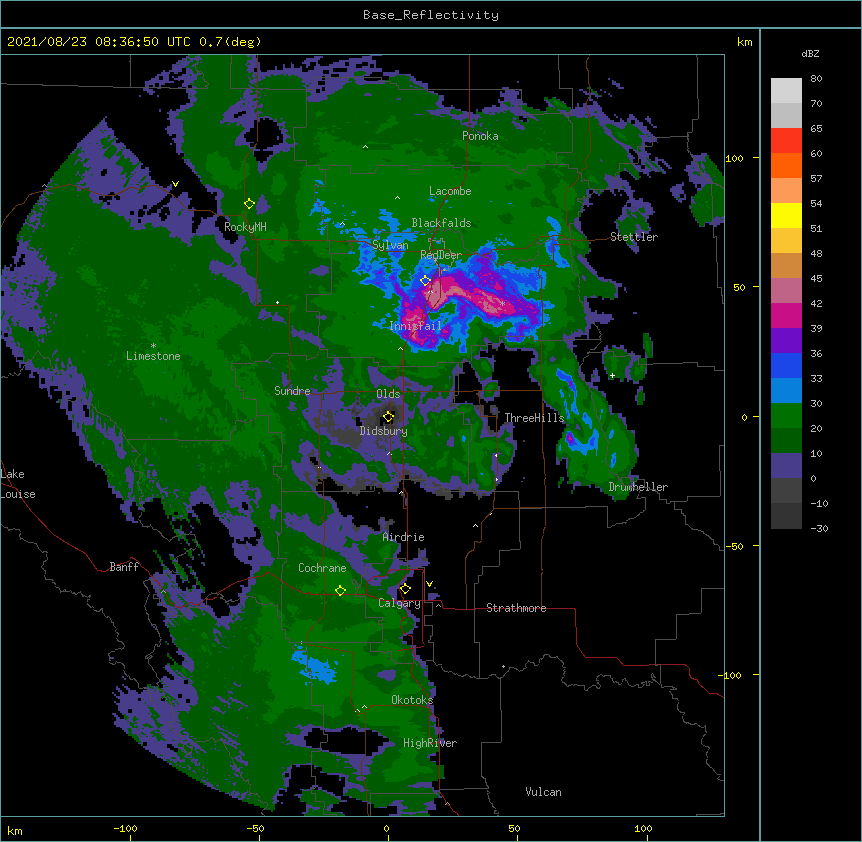Click the Okotoks town label

pyautogui.click(x=412, y=700)
